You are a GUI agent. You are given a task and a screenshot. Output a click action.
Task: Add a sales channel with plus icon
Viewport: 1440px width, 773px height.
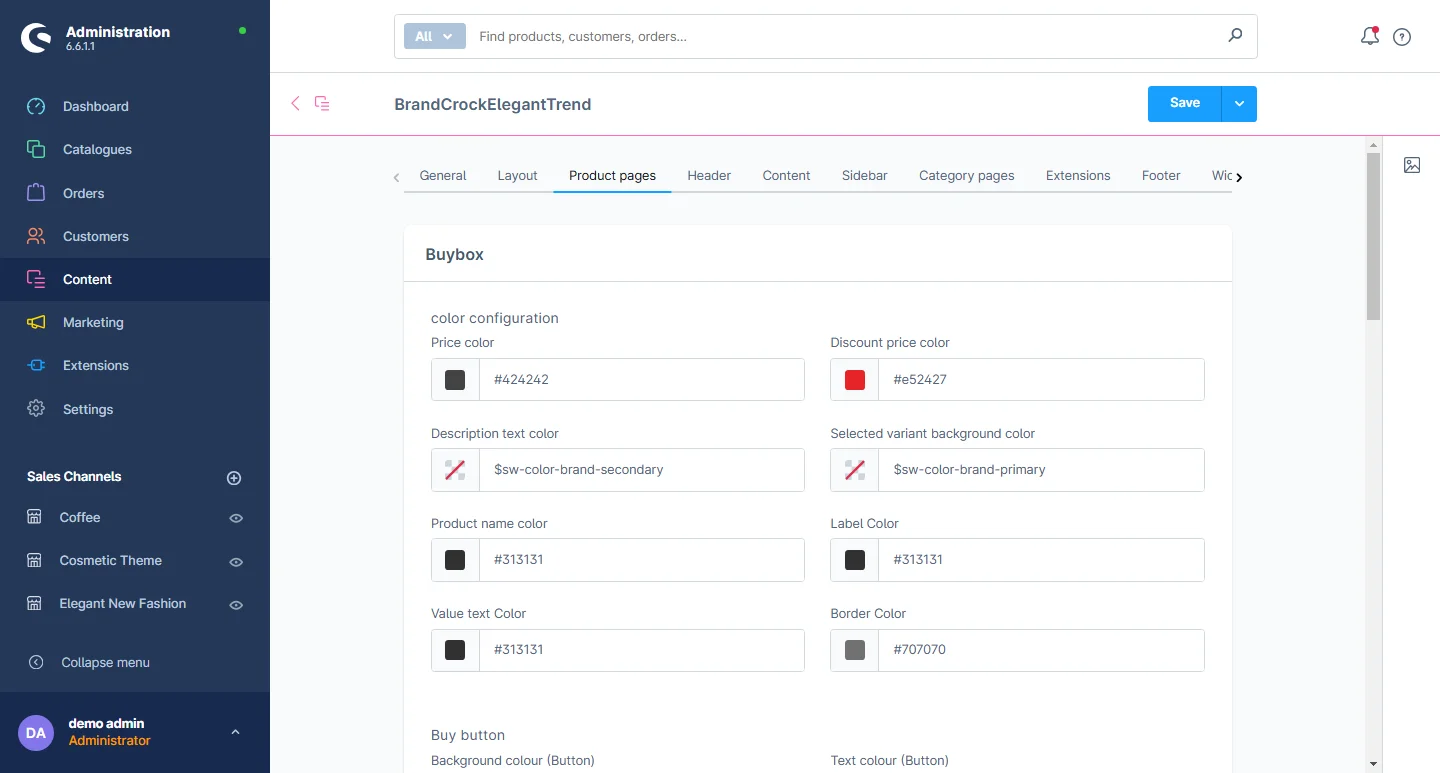click(x=234, y=478)
